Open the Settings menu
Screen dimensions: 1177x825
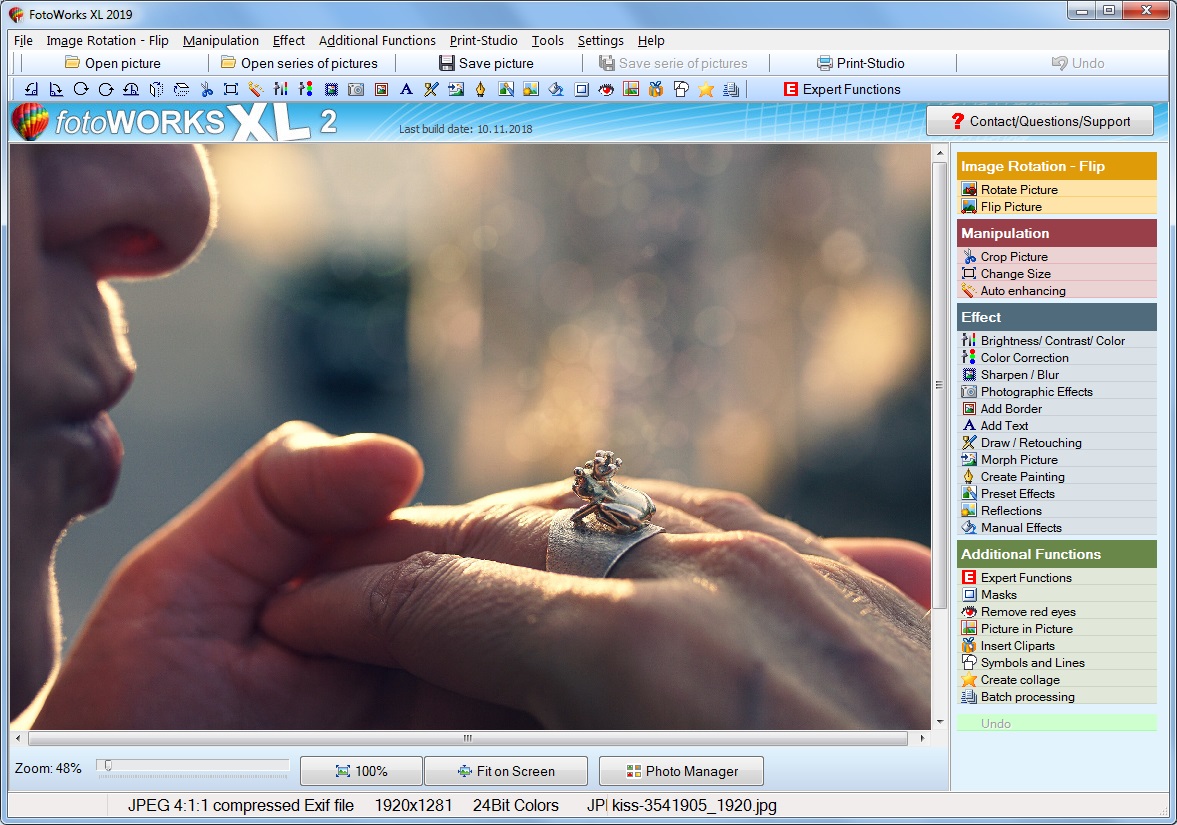600,41
